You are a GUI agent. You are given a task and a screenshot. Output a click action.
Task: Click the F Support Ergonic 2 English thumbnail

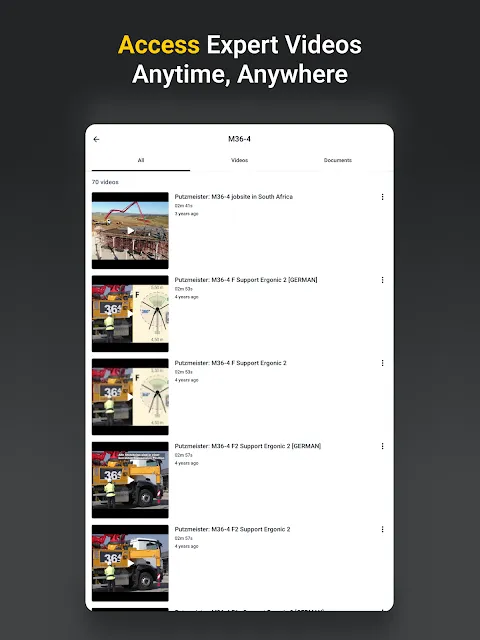click(x=130, y=397)
